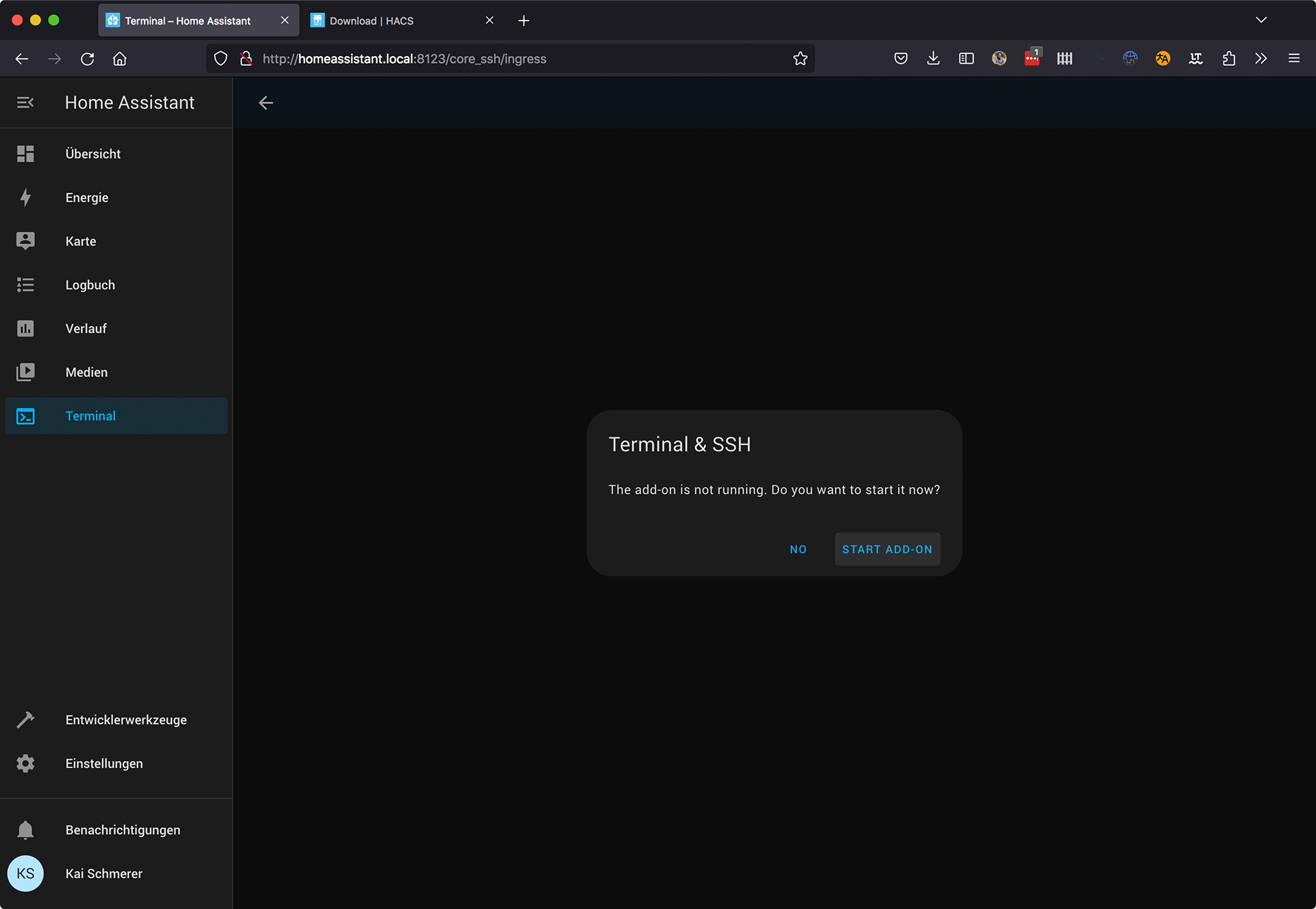Select Übersicht in the sidebar
This screenshot has width=1316, height=909.
93,154
